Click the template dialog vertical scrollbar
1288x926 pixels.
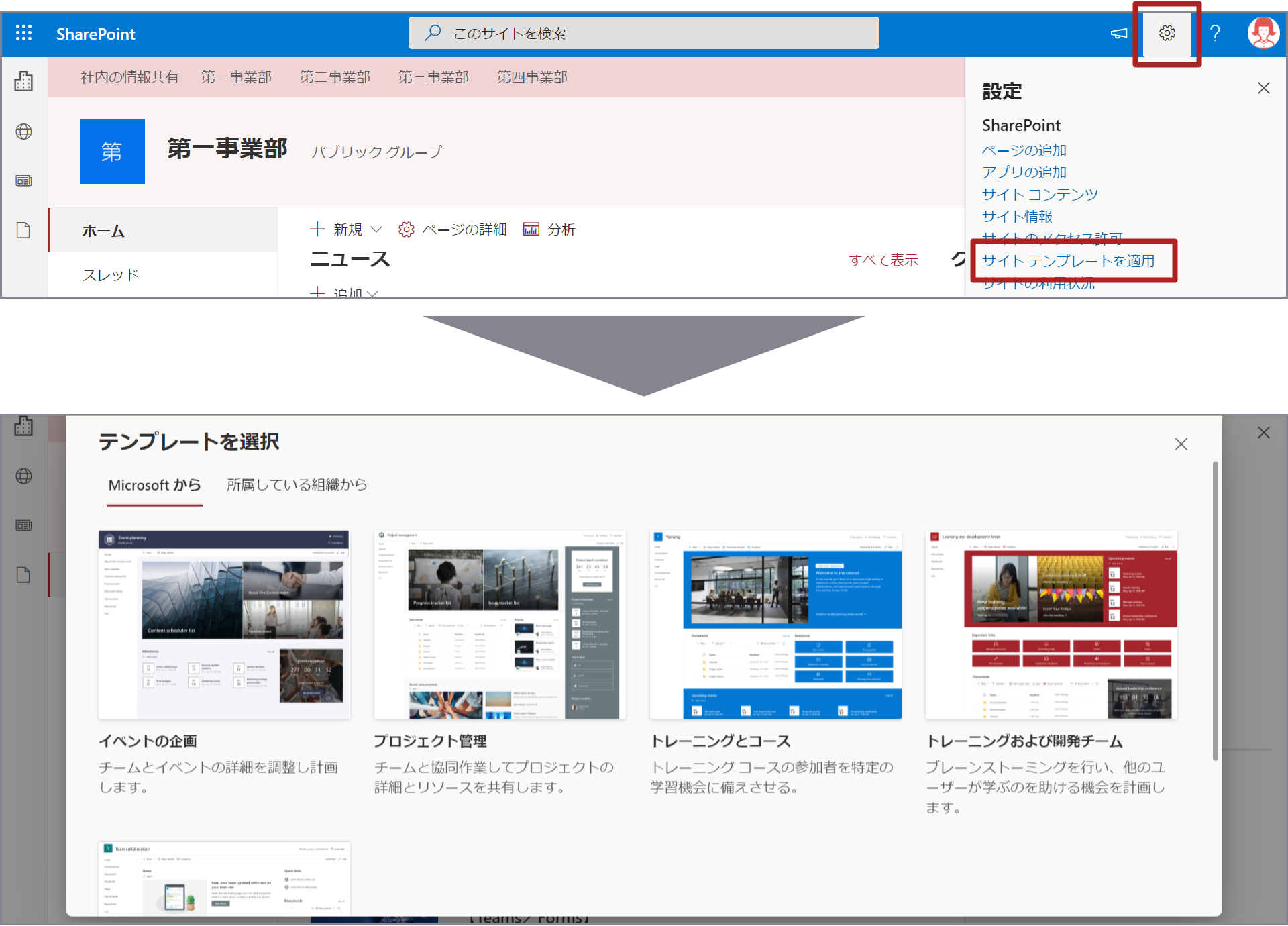1215,611
